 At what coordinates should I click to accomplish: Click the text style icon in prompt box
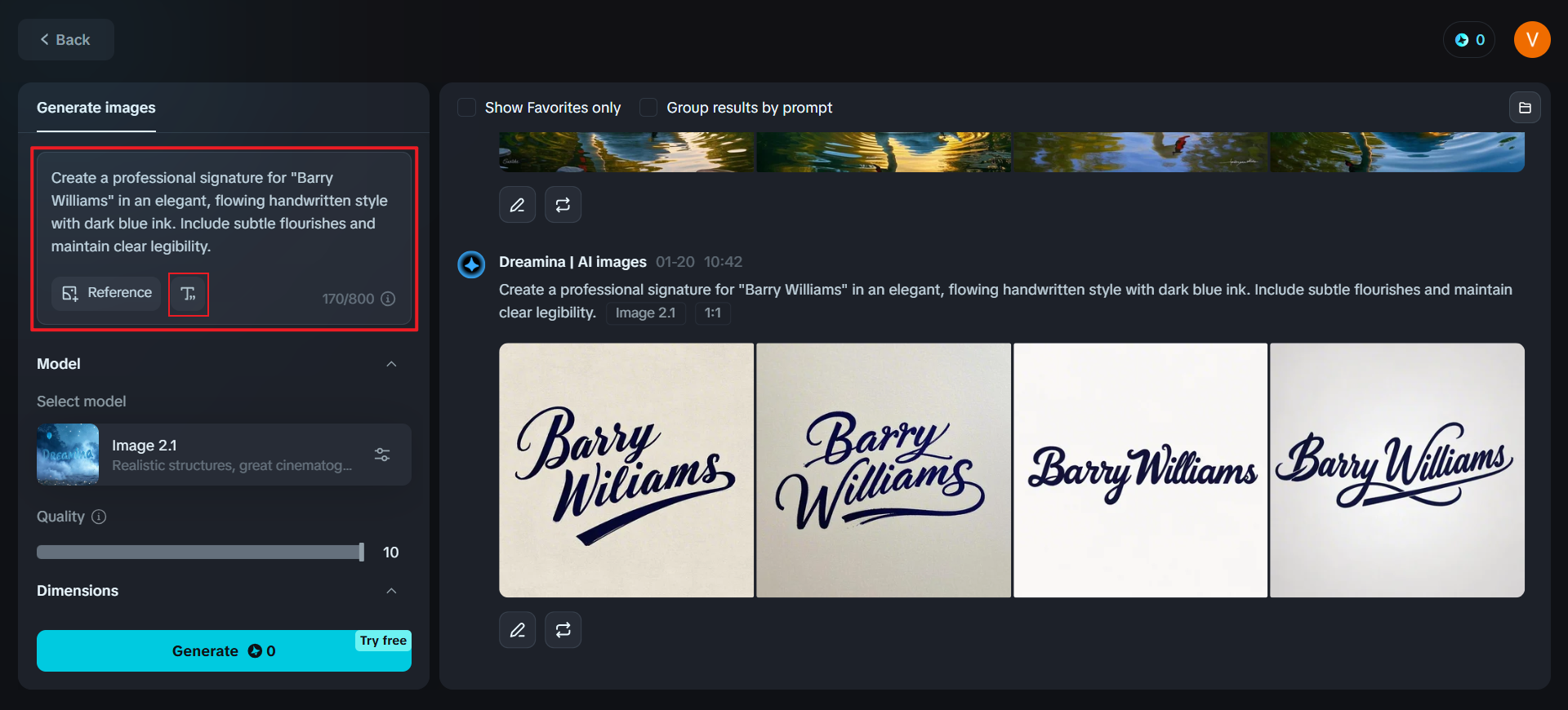(189, 294)
